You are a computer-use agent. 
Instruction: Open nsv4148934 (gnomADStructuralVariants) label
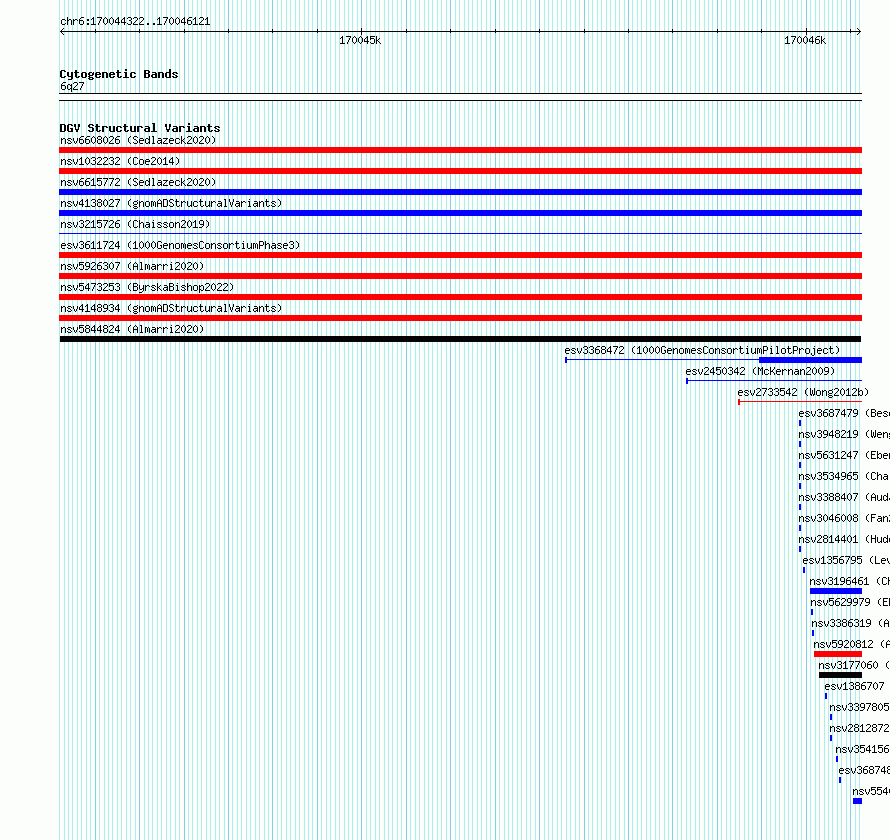171,308
